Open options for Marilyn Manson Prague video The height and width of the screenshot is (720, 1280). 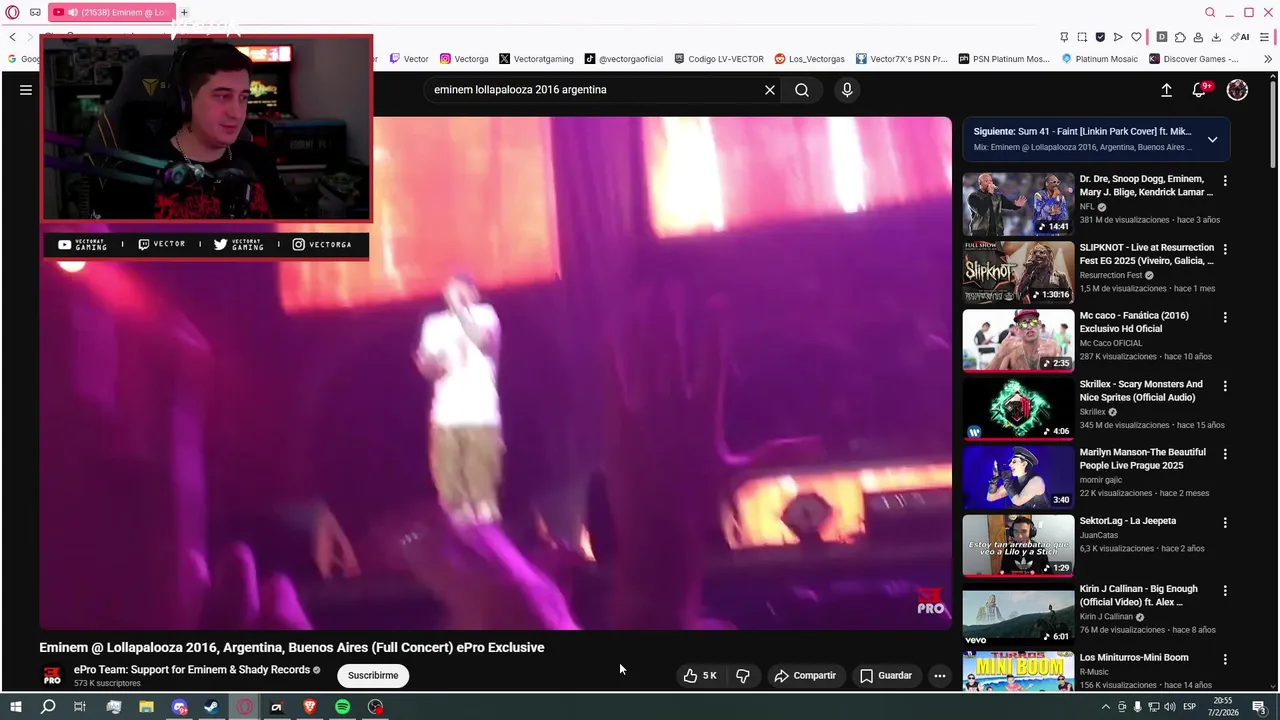click(x=1225, y=454)
